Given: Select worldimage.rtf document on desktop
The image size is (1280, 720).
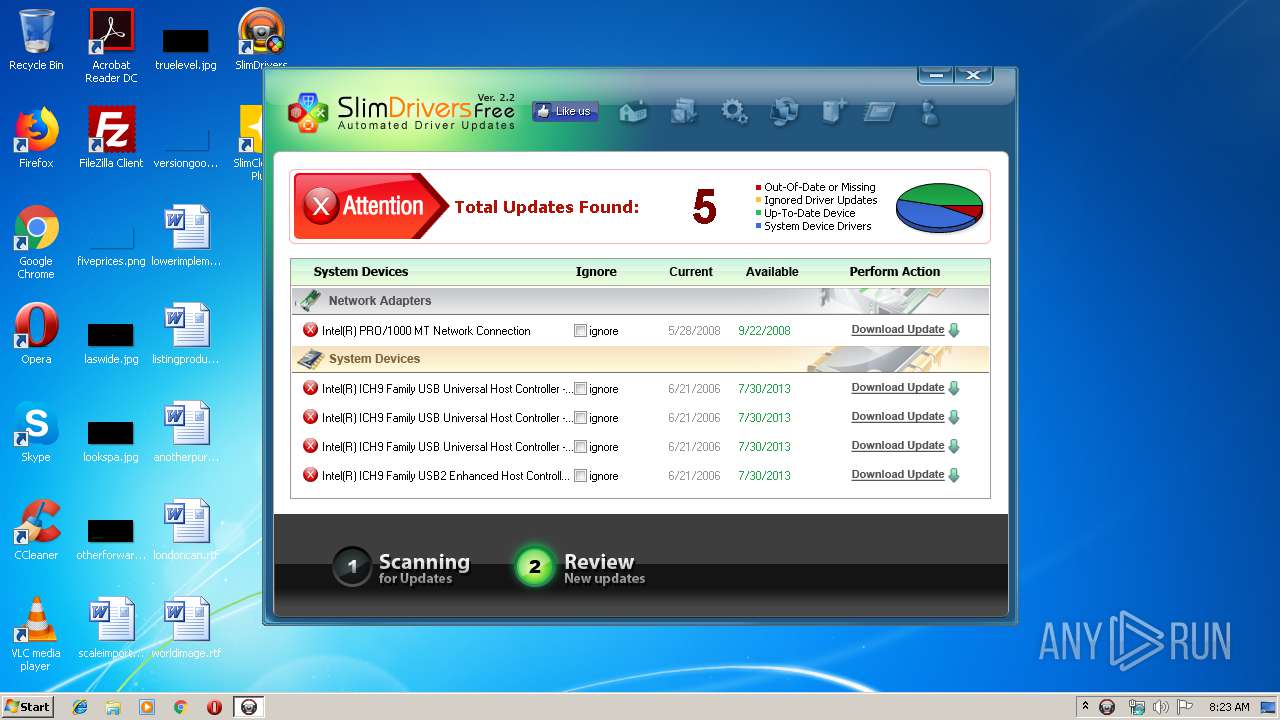Looking at the screenshot, I should [x=186, y=627].
